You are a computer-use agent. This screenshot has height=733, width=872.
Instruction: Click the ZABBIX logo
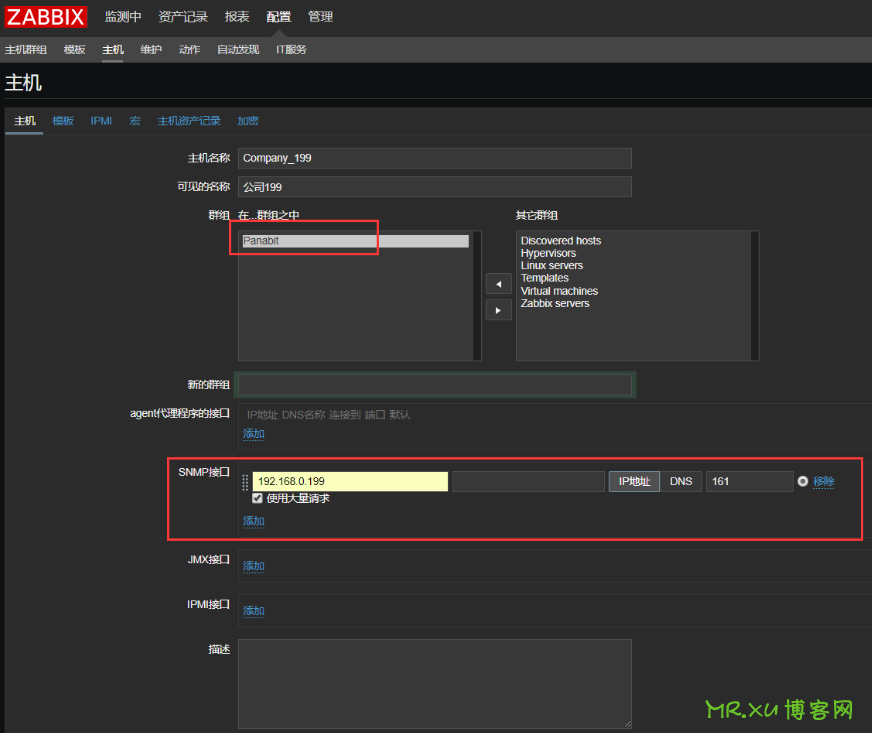(46, 17)
